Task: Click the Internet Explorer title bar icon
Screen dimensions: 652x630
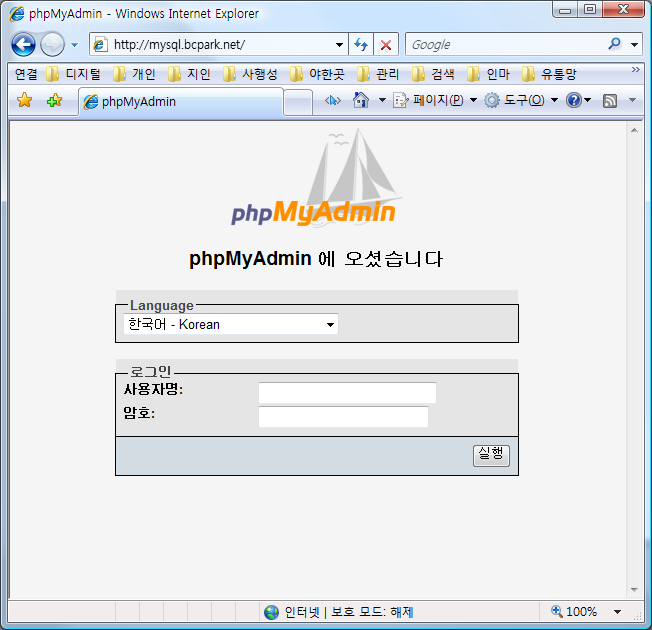Action: [17, 14]
